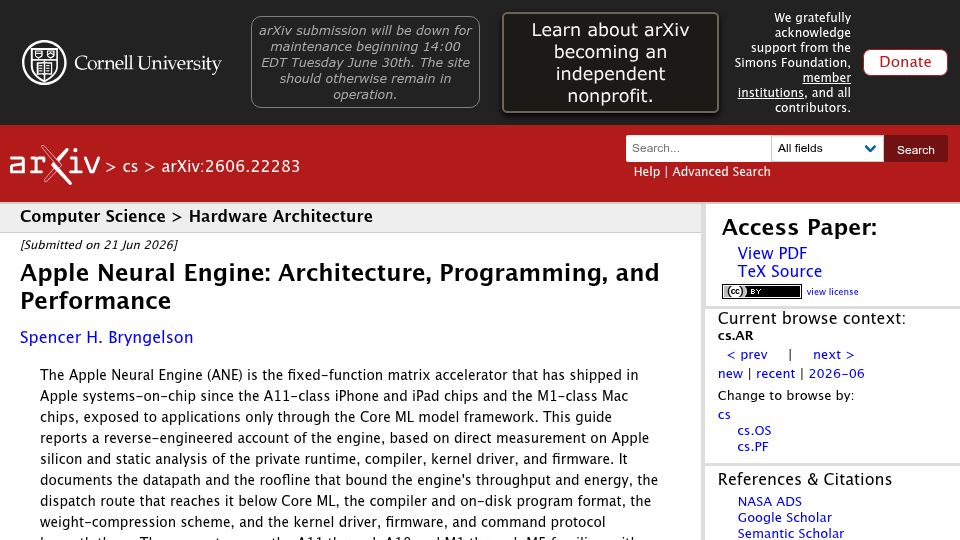Open the new listings link
This screenshot has width=960, height=540.
point(730,373)
